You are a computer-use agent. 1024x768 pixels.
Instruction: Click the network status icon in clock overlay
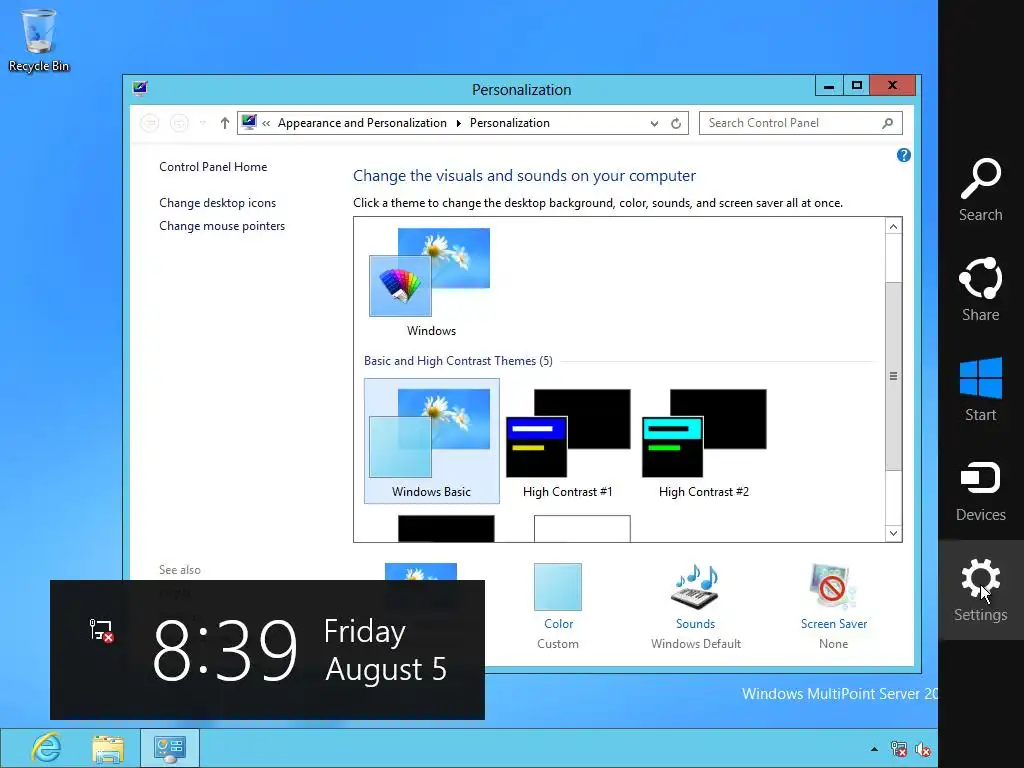click(x=101, y=630)
